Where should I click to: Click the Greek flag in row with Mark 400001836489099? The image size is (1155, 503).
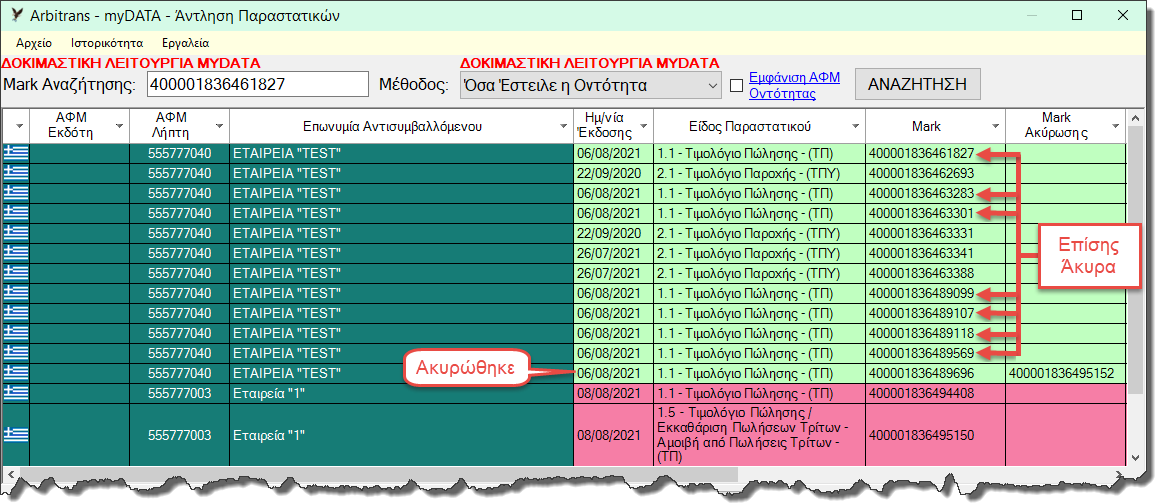point(15,292)
